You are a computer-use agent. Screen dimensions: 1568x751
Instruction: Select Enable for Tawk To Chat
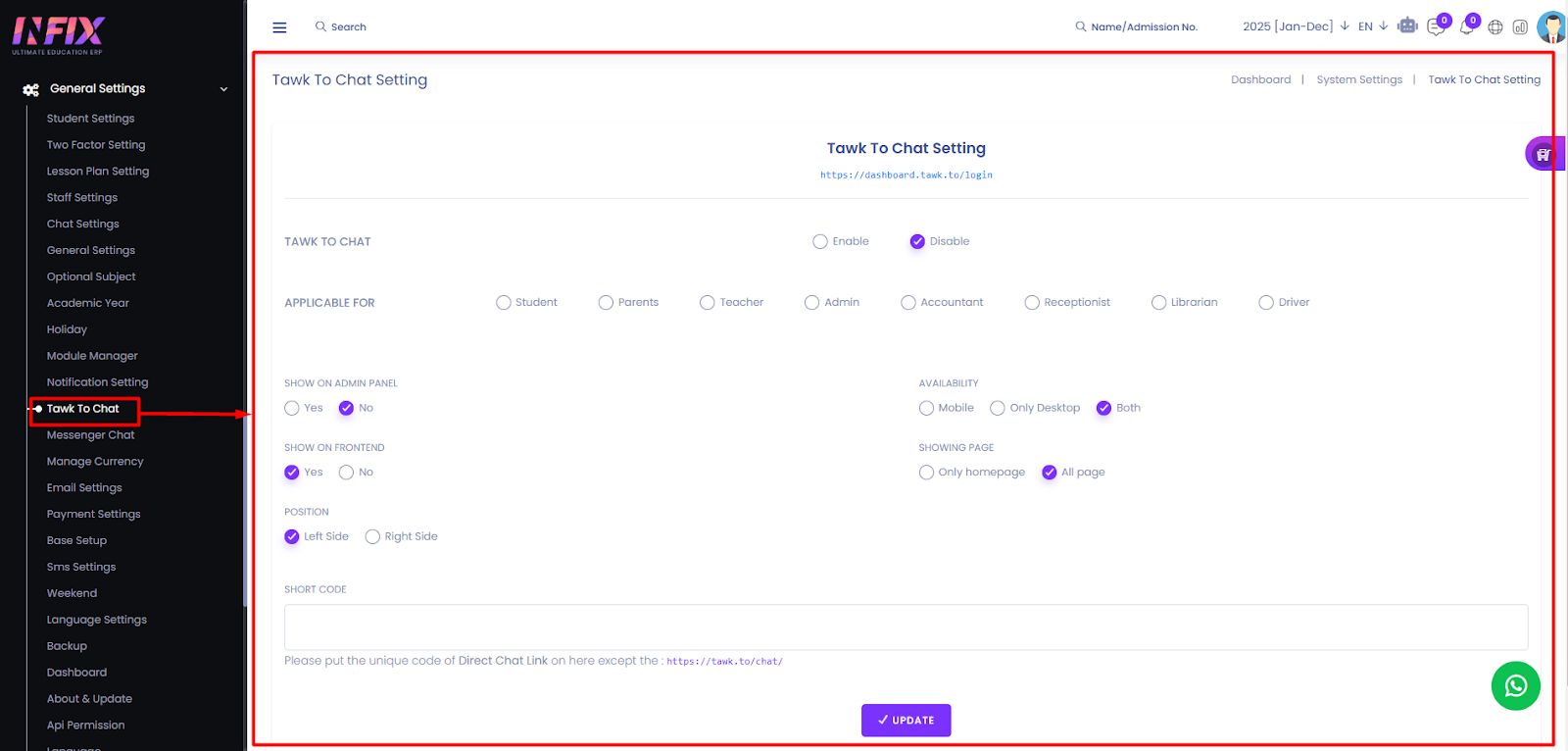(x=820, y=241)
